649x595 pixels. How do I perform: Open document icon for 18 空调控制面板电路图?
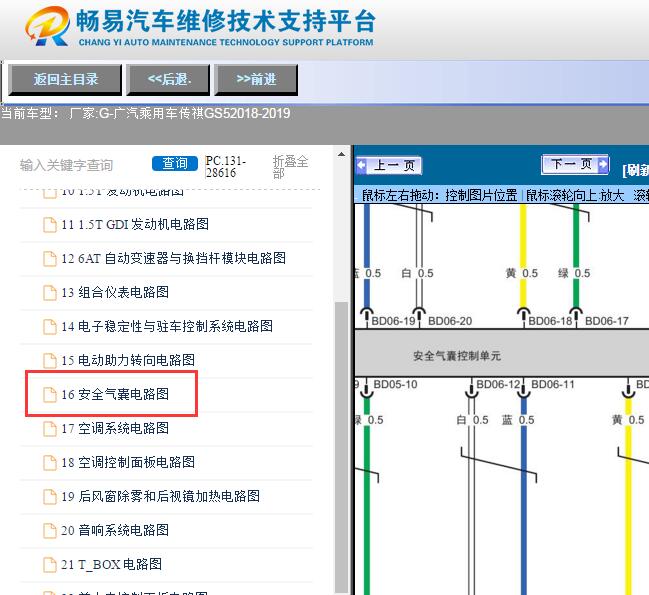point(50,463)
